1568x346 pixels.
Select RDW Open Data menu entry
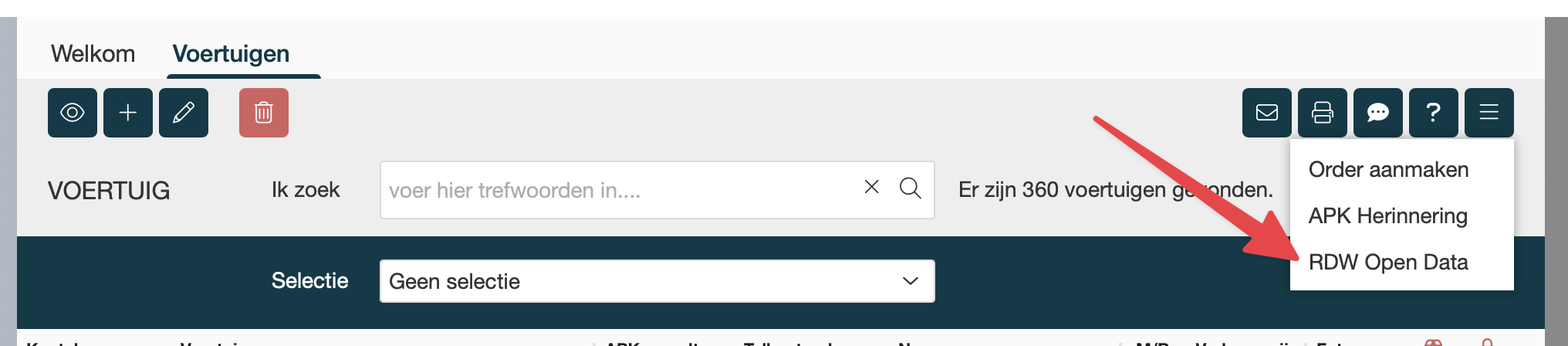click(x=1387, y=262)
